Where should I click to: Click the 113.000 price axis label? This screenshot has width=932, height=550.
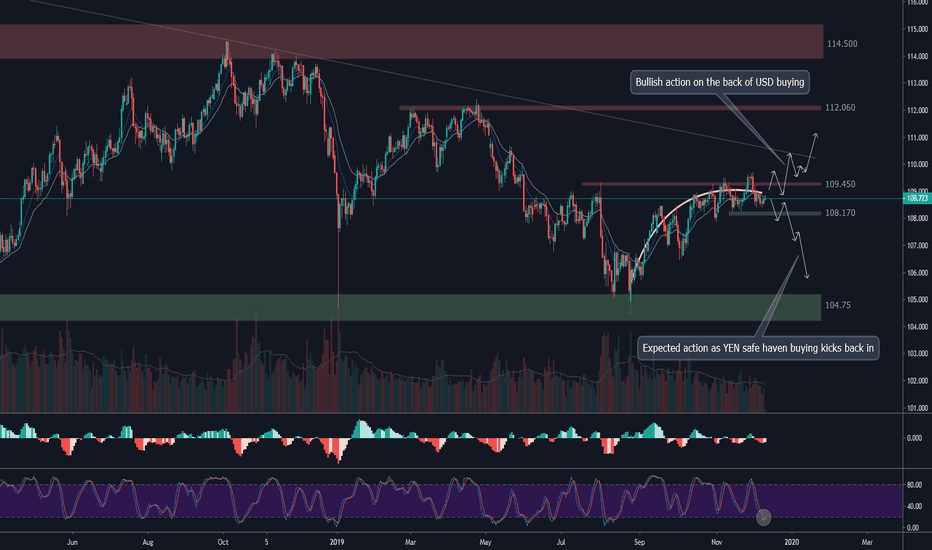pos(917,83)
